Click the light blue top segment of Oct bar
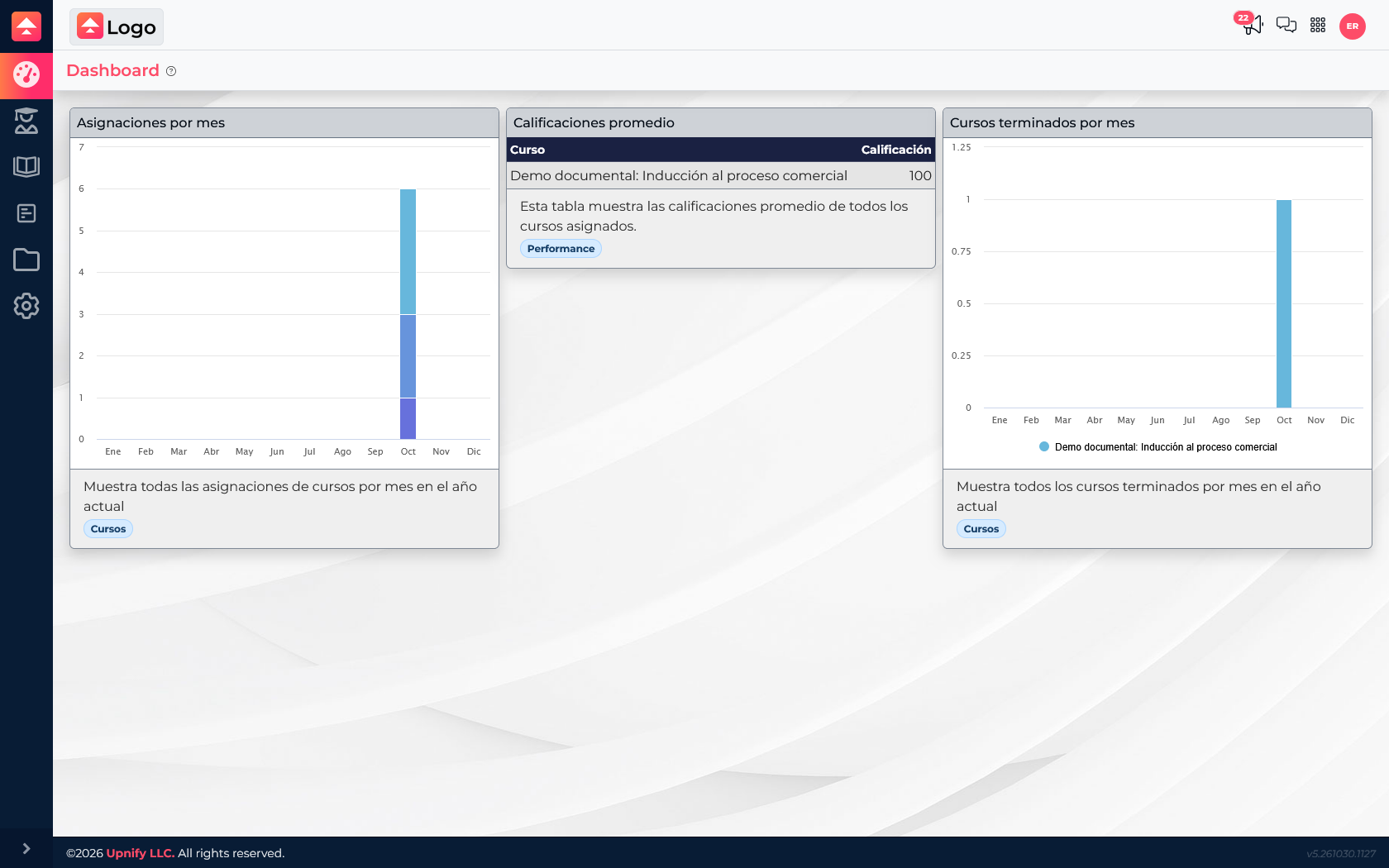Image resolution: width=1389 pixels, height=868 pixels. [x=408, y=251]
